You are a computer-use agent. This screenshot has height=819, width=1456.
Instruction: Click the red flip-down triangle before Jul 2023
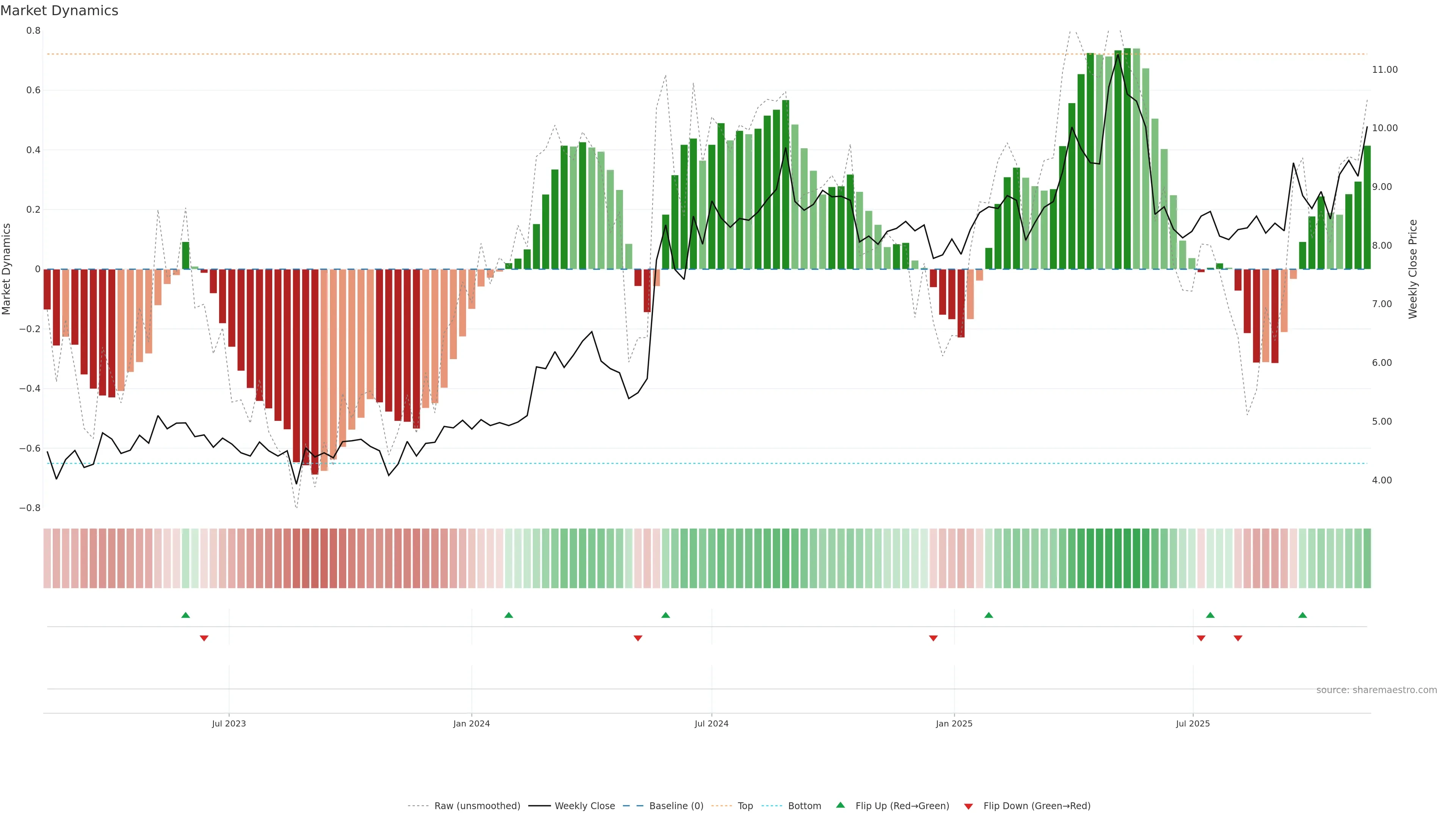click(204, 638)
